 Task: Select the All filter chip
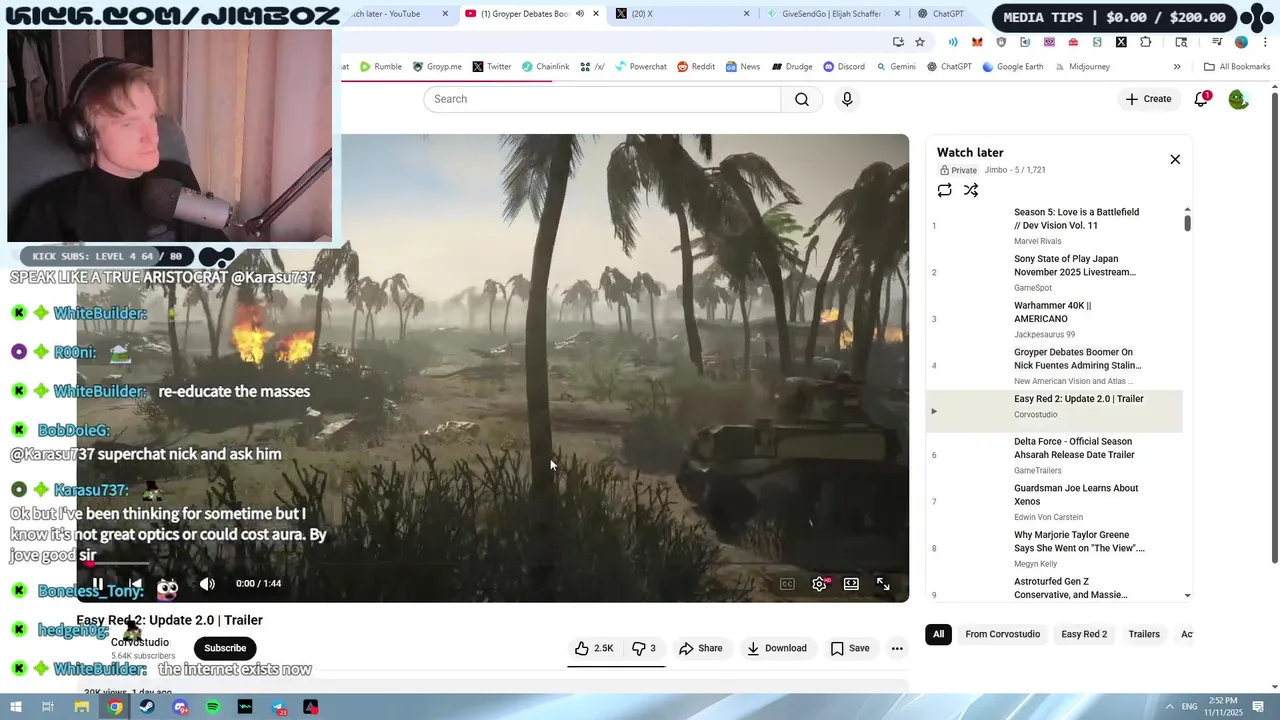(x=938, y=634)
